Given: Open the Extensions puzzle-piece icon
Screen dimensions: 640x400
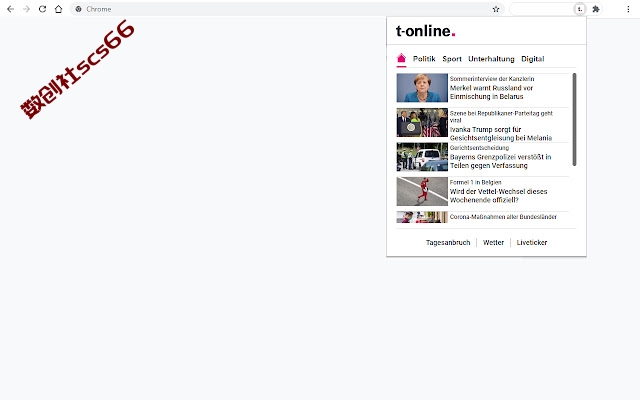Looking at the screenshot, I should coord(596,9).
